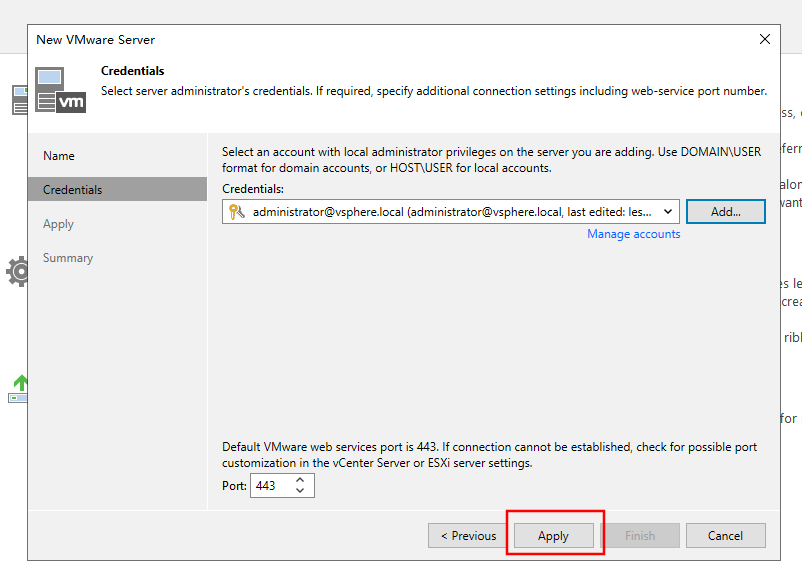This screenshot has height=582, width=802.
Task: Click the Apply button
Action: (553, 535)
